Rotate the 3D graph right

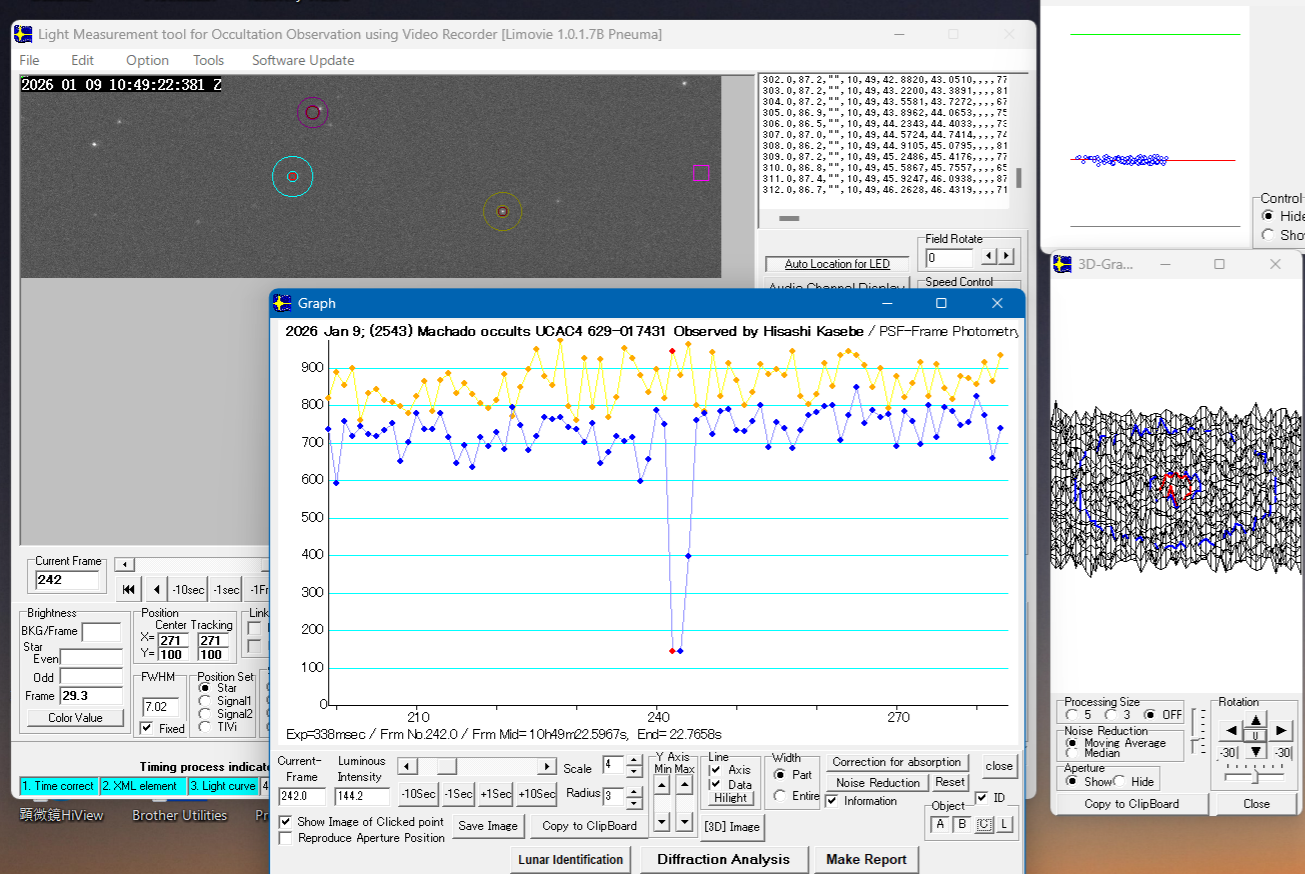(1282, 731)
